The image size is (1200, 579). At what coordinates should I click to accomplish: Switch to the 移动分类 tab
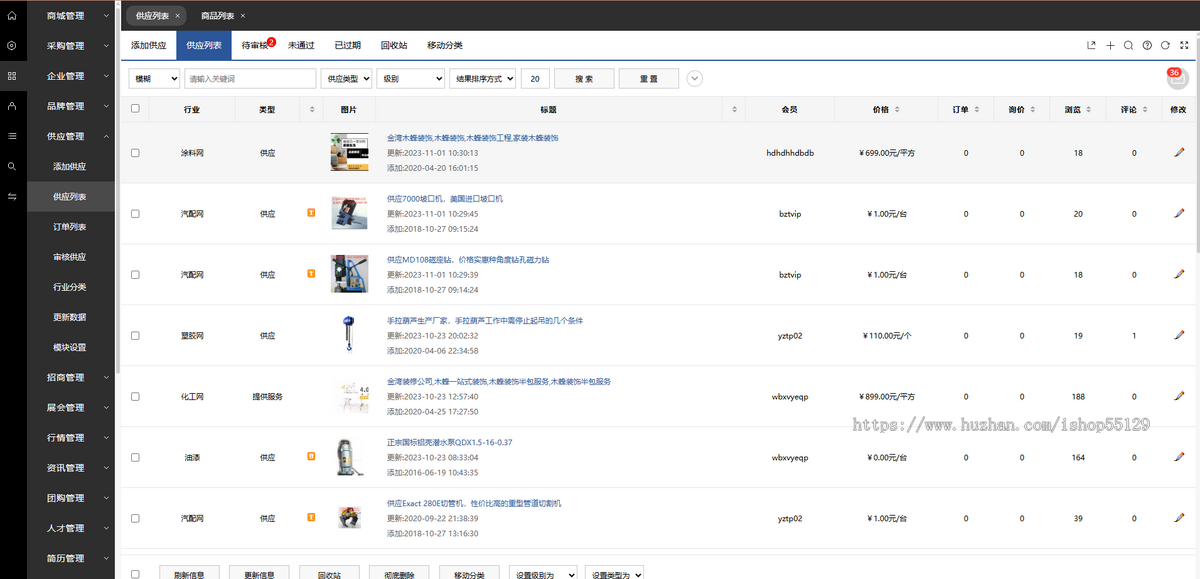coord(444,45)
